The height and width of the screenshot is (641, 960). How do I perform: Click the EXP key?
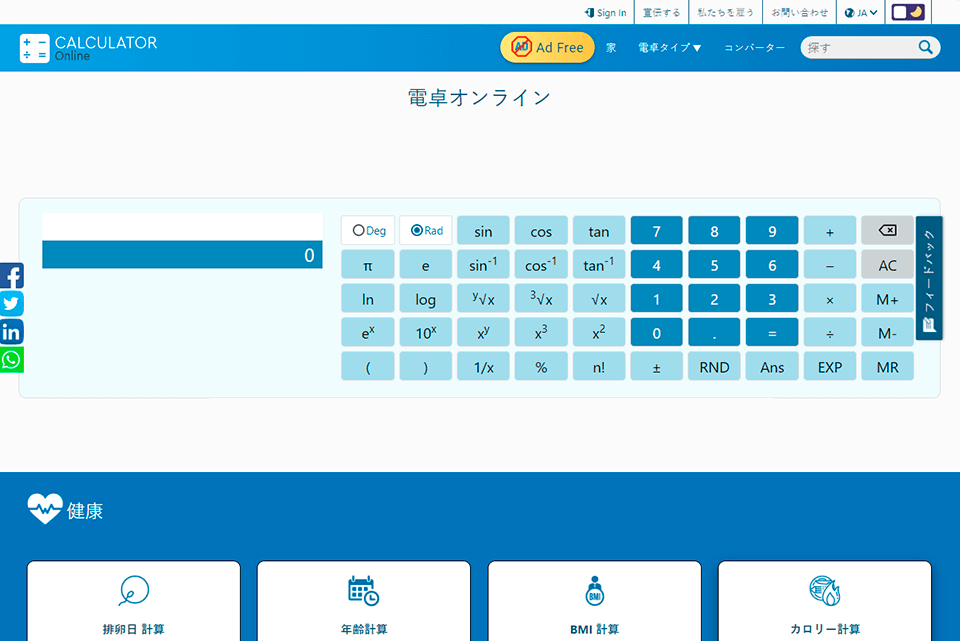point(830,366)
